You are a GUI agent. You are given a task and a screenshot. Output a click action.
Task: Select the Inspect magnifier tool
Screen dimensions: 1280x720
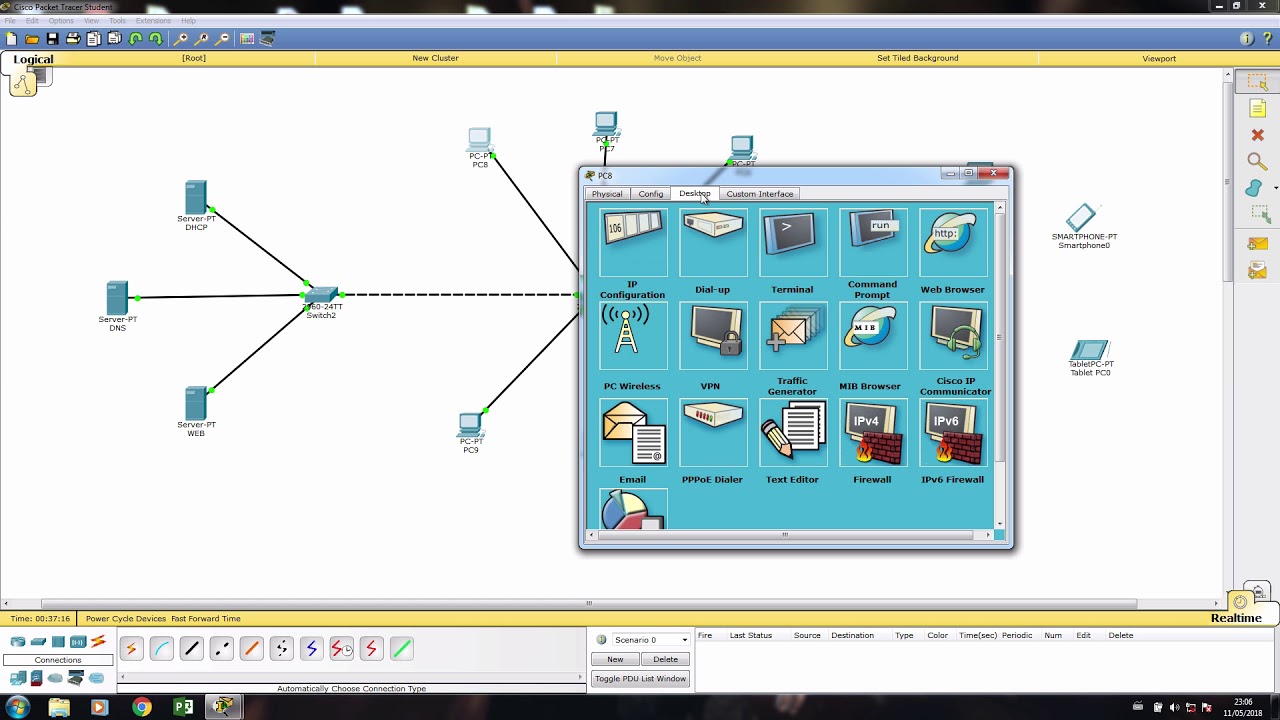coord(1257,162)
